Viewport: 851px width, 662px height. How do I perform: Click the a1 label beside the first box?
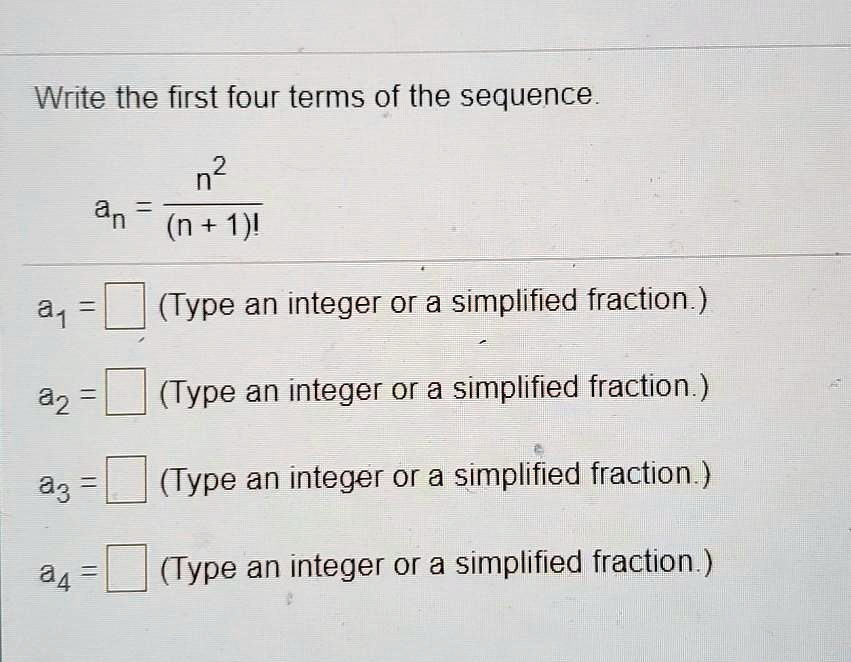[x=53, y=311]
